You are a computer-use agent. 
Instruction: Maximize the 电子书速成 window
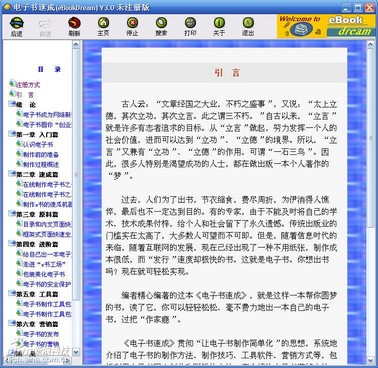358,7
